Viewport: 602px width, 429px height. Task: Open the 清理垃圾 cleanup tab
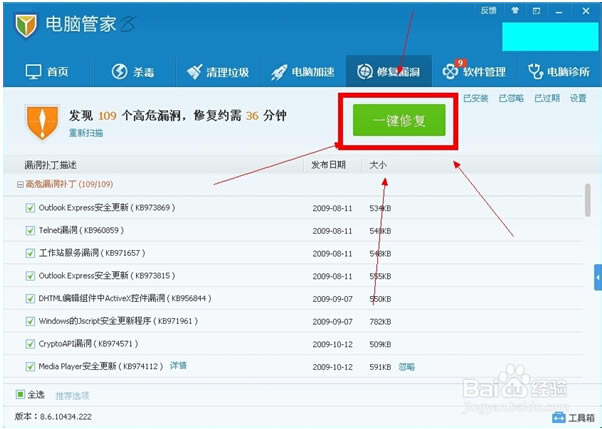(x=218, y=72)
